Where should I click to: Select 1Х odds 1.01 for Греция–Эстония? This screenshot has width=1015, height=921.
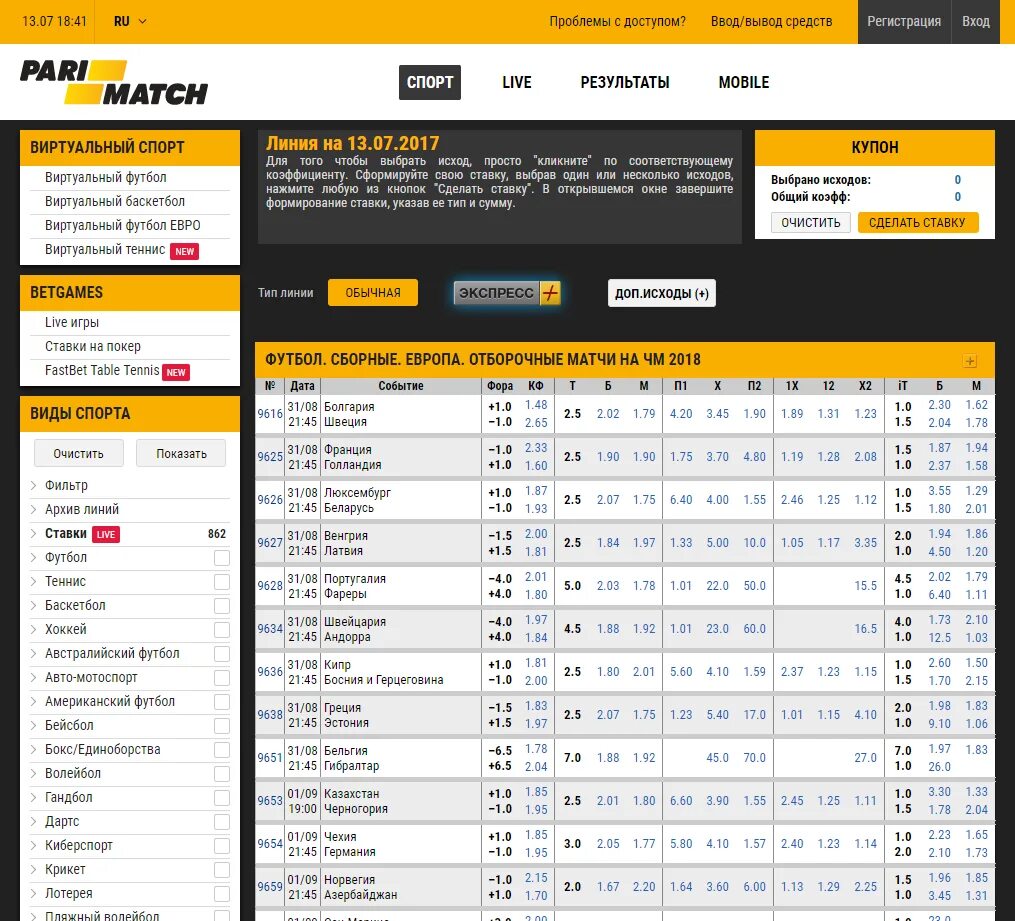(x=792, y=715)
